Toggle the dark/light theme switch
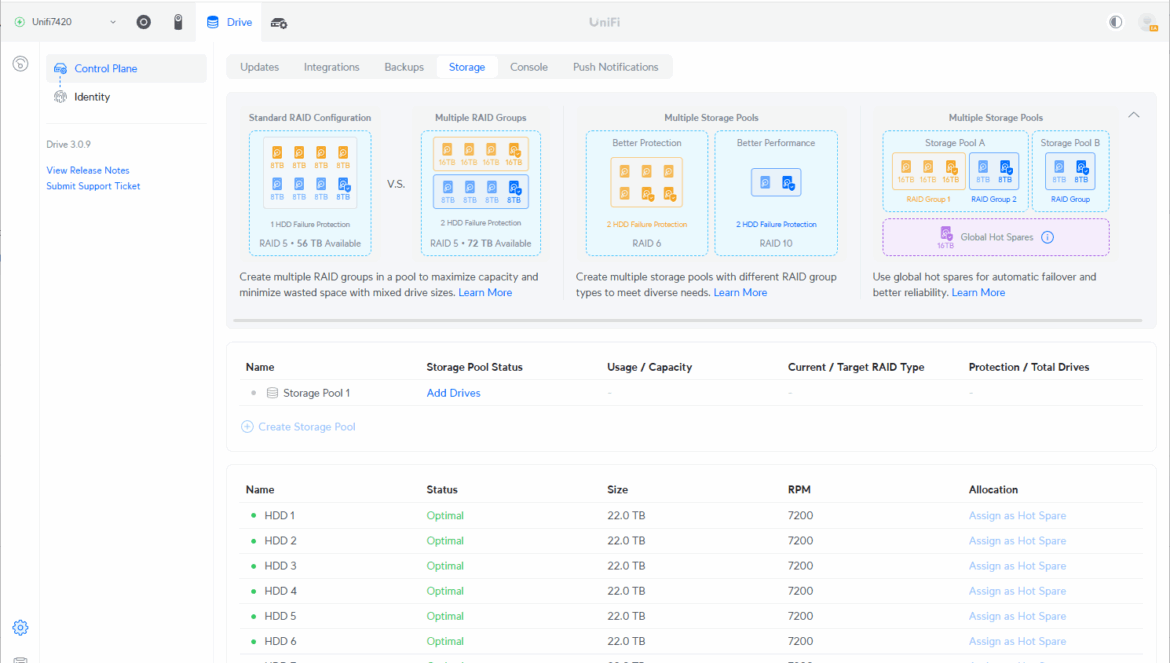This screenshot has width=1170, height=663. pos(1116,22)
